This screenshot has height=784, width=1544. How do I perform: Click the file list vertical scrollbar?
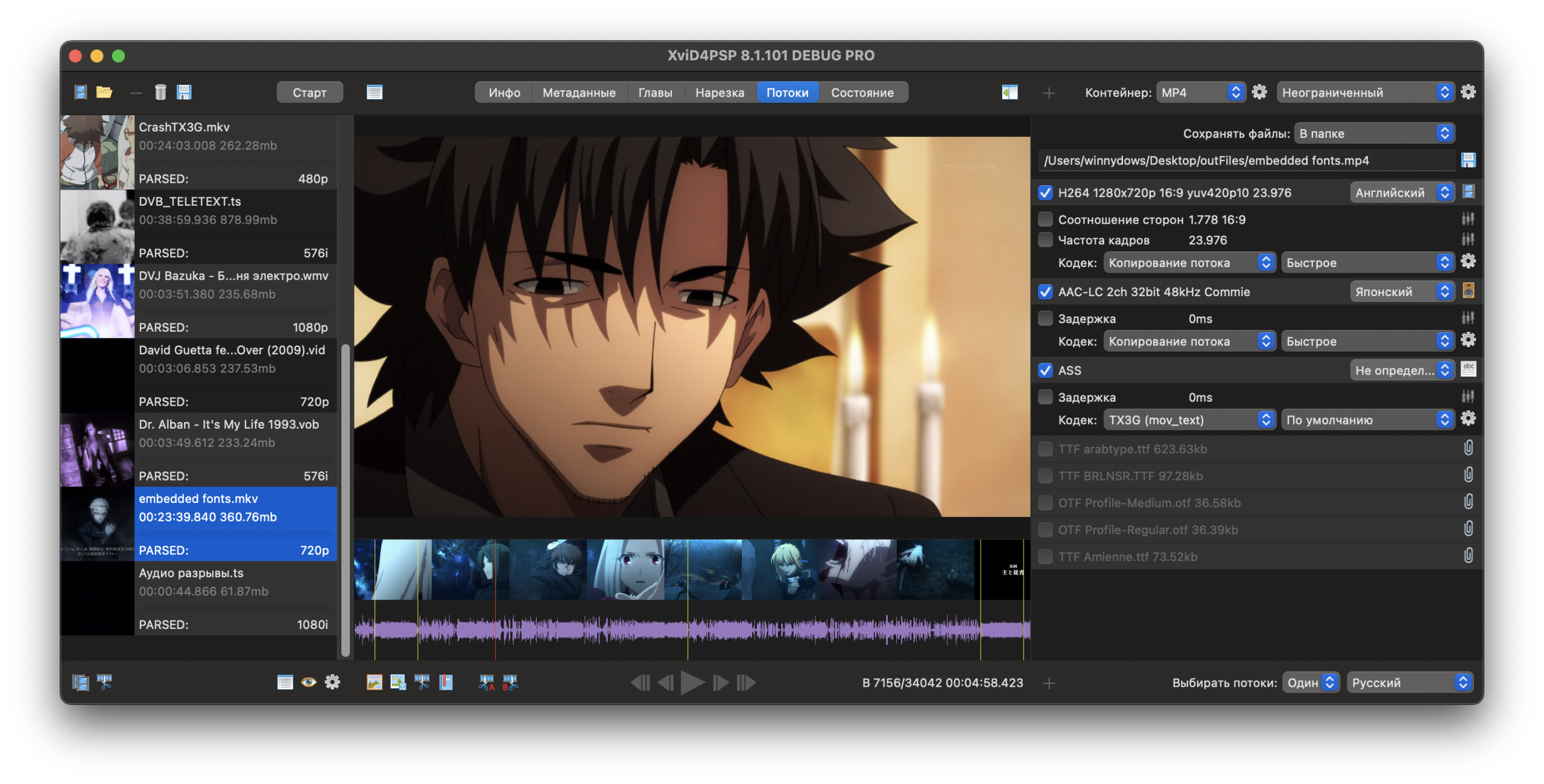tap(346, 499)
